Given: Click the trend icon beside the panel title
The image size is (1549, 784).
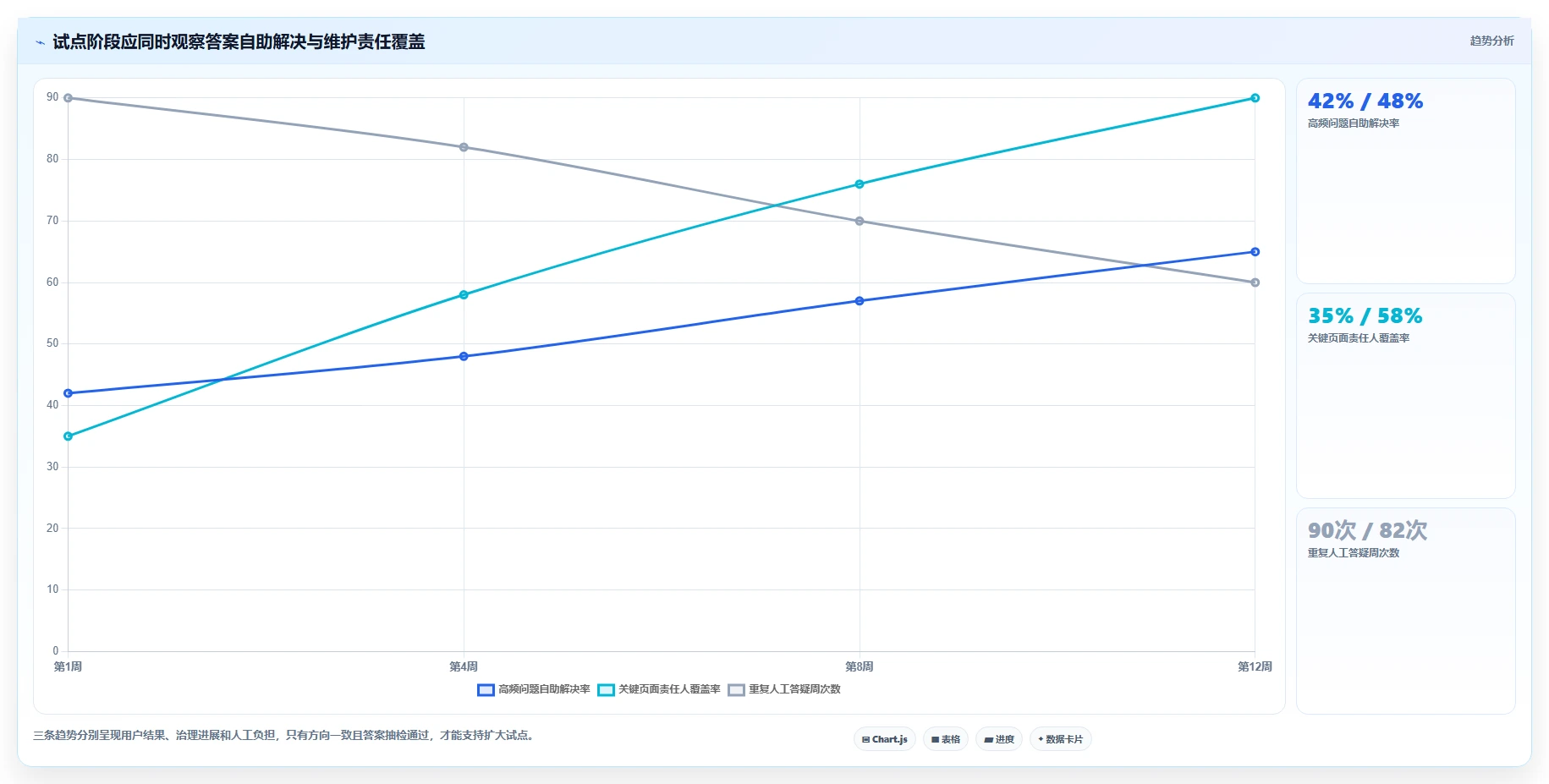Looking at the screenshot, I should click(40, 42).
